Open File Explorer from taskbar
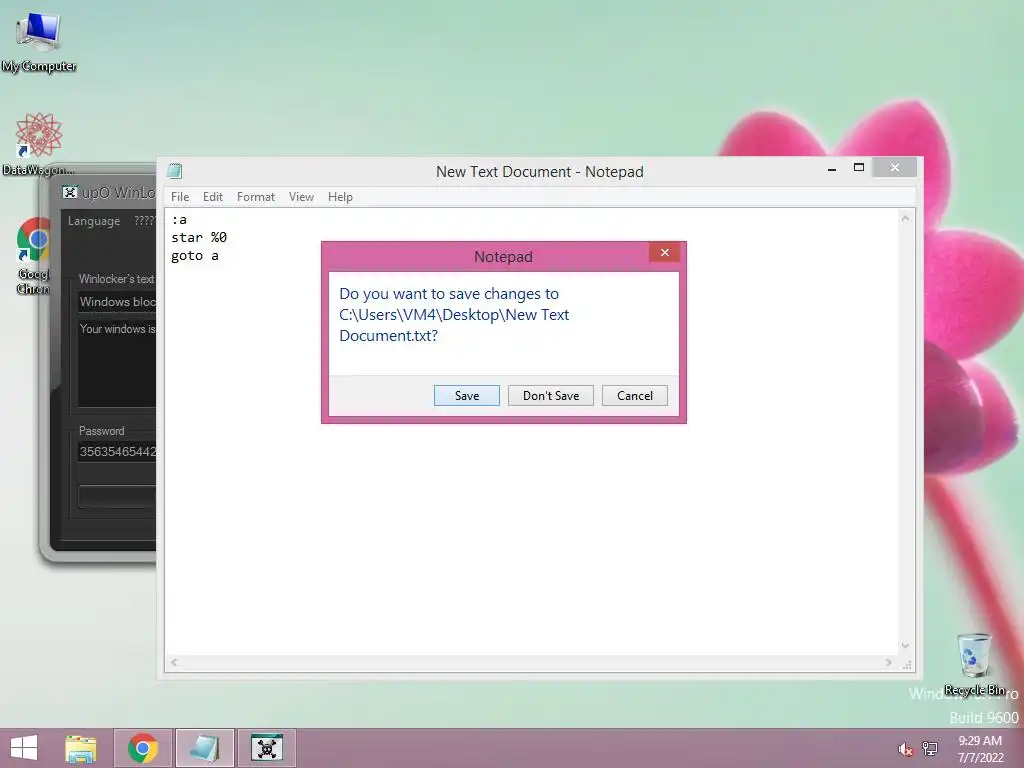The image size is (1024, 768). 81,748
